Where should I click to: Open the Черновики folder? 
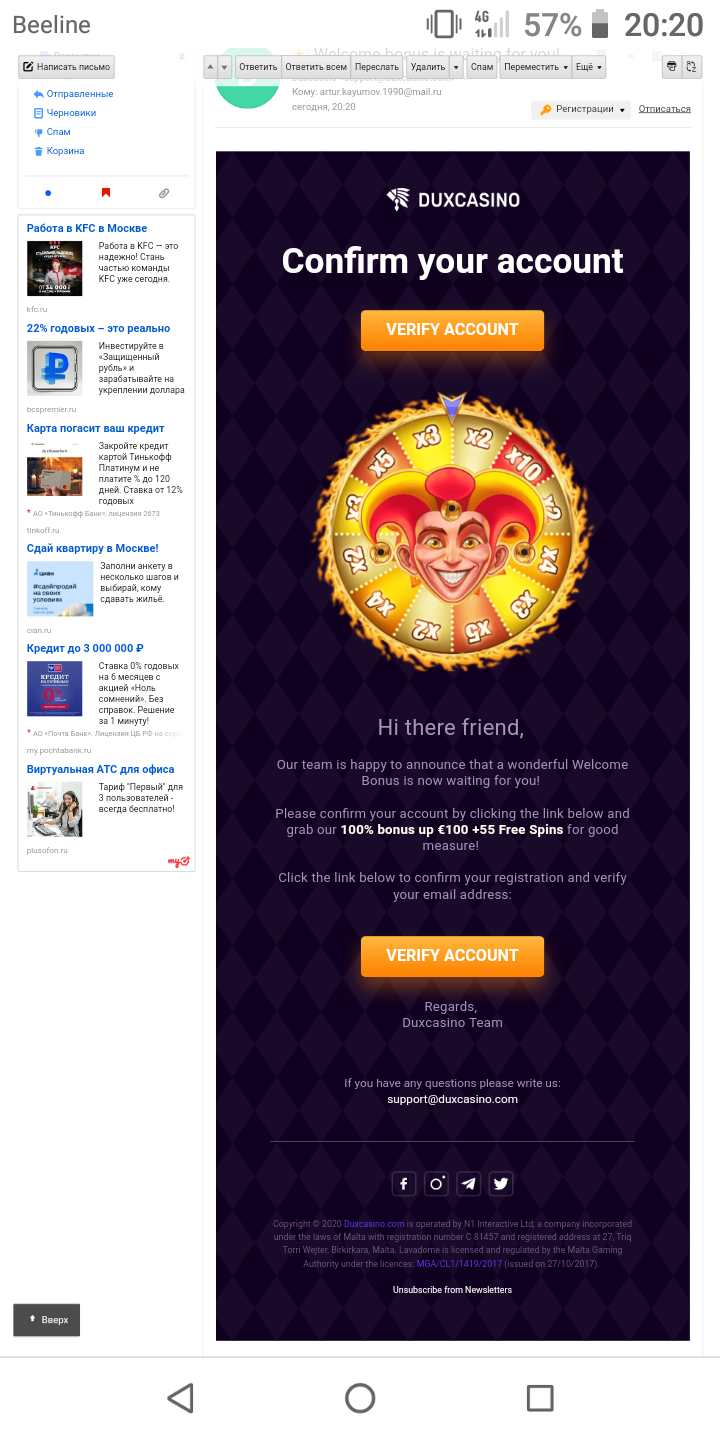tap(71, 113)
